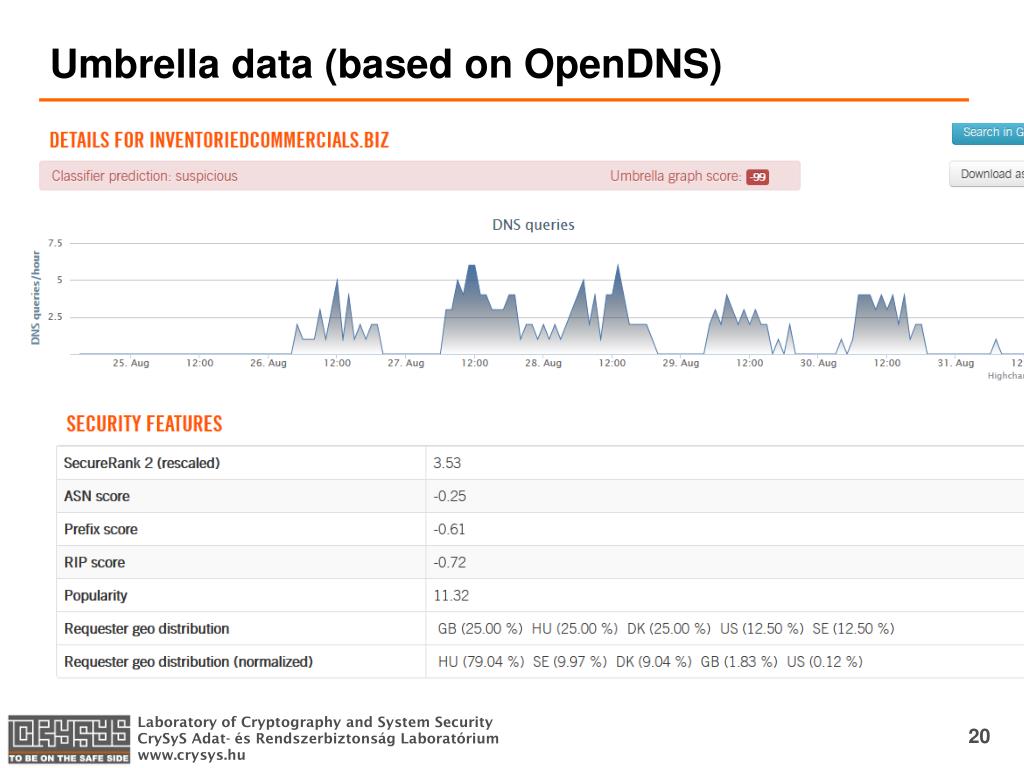Click the '27. Aug' axis label
Image resolution: width=1024 pixels, height=768 pixels.
pos(406,363)
